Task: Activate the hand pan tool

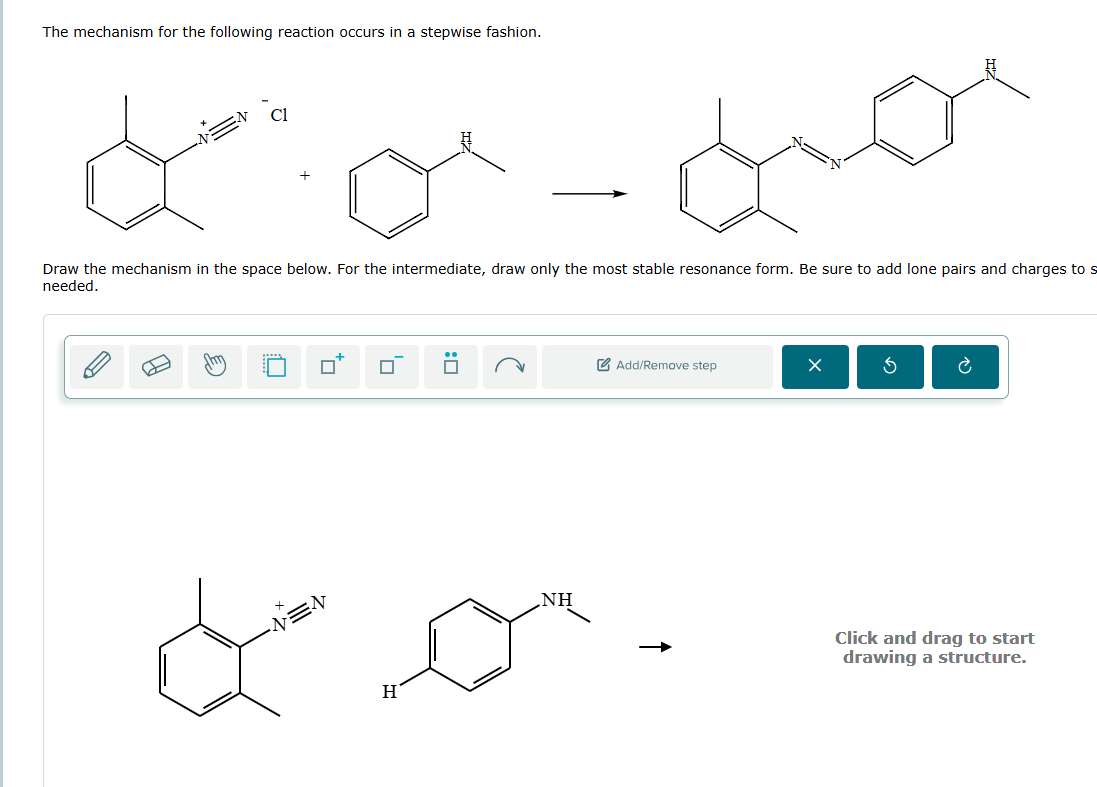Action: pyautogui.click(x=215, y=365)
